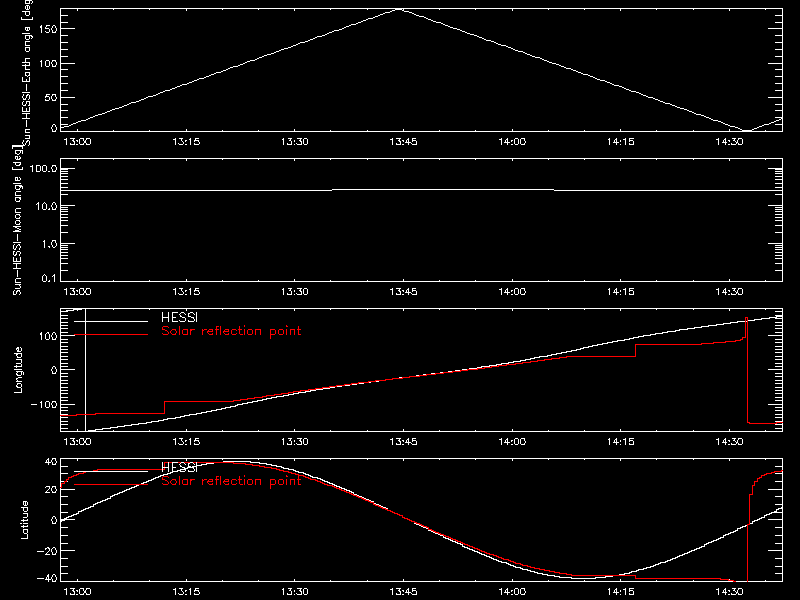Click the Longitude axis title
800x600 pixels.
[x=18, y=370]
